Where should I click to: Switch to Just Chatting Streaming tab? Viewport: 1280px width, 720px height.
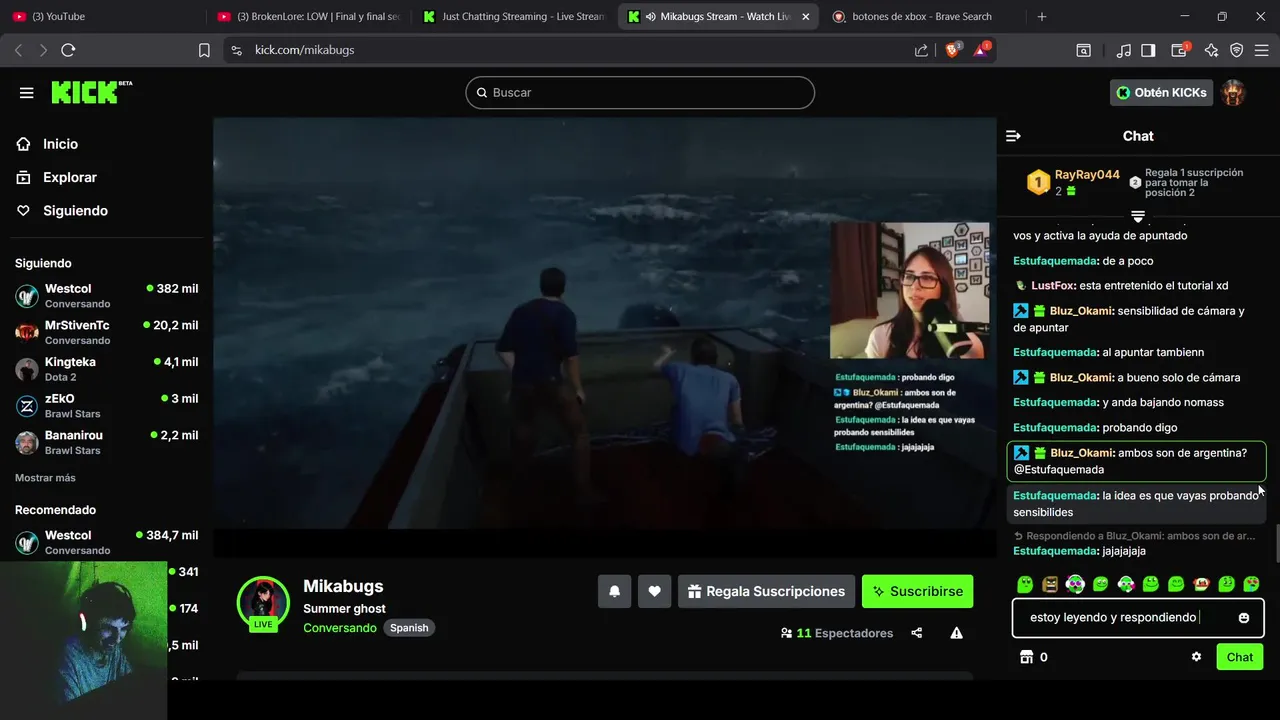click(x=513, y=17)
